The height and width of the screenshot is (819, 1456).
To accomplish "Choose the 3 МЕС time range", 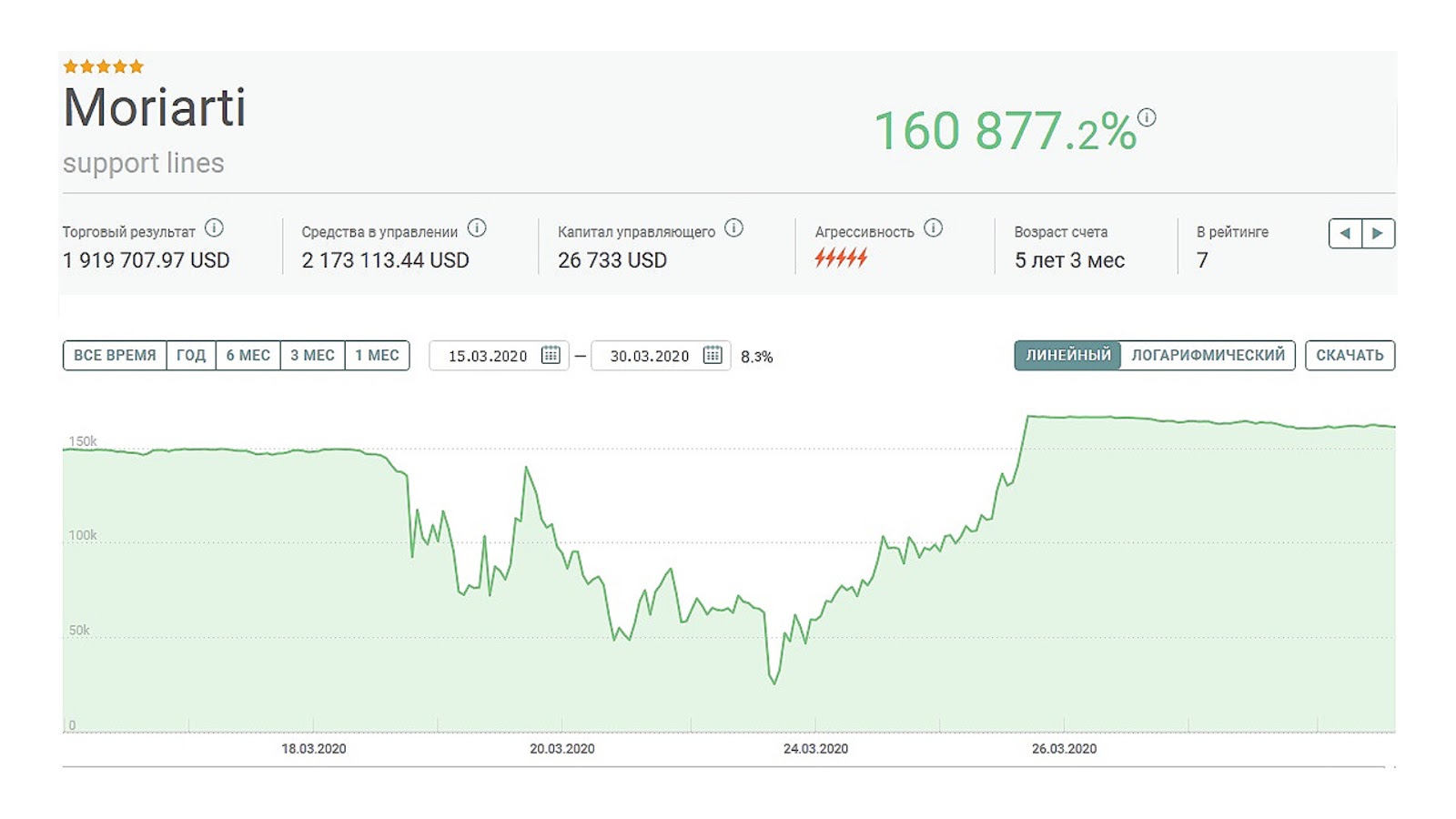I will point(312,355).
